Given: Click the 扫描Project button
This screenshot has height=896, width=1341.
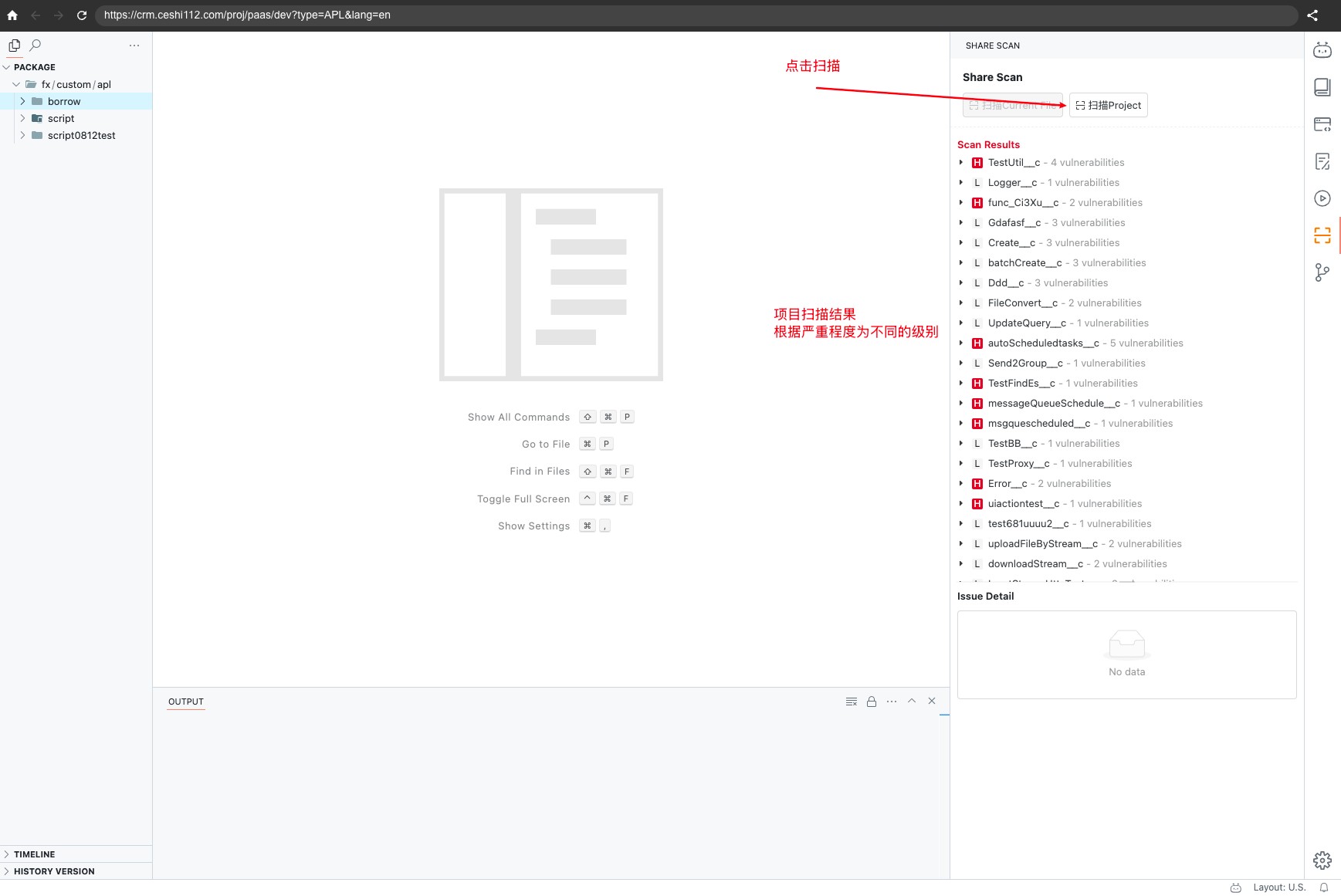Looking at the screenshot, I should [1108, 106].
